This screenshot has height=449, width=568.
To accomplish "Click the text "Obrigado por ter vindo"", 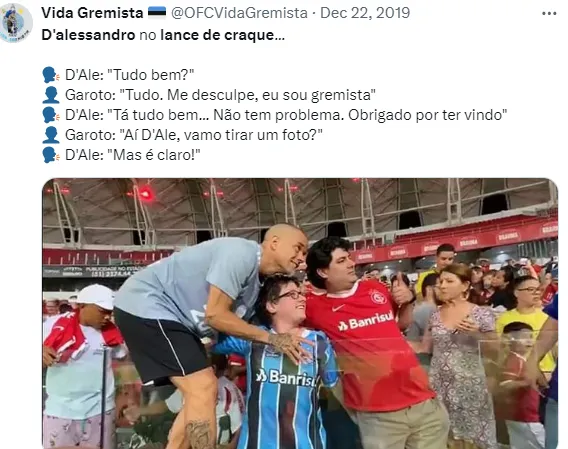I will (427, 115).
